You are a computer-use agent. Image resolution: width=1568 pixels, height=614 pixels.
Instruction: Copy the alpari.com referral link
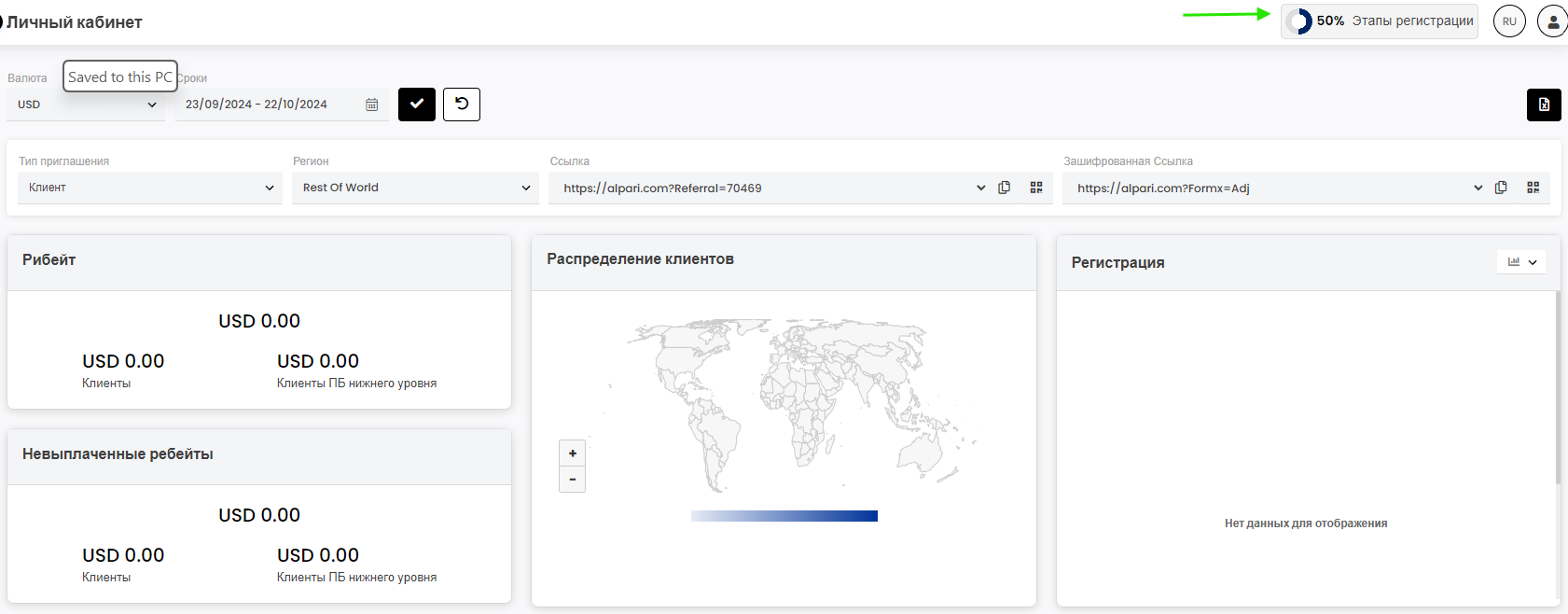[1005, 188]
